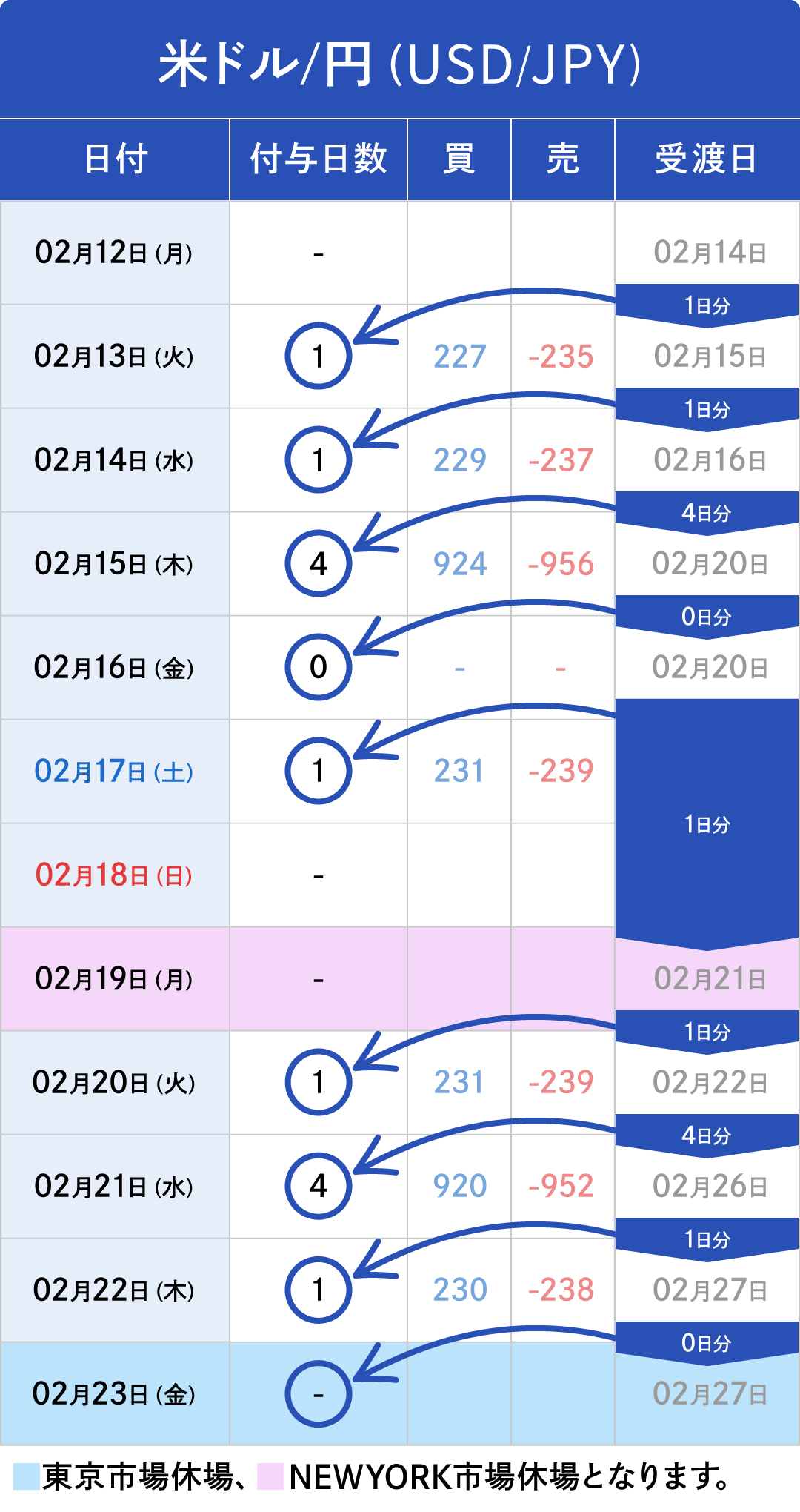Image resolution: width=800 pixels, height=1512 pixels.
Task: Click the circled 1 for 02月13日
Action: click(x=318, y=356)
